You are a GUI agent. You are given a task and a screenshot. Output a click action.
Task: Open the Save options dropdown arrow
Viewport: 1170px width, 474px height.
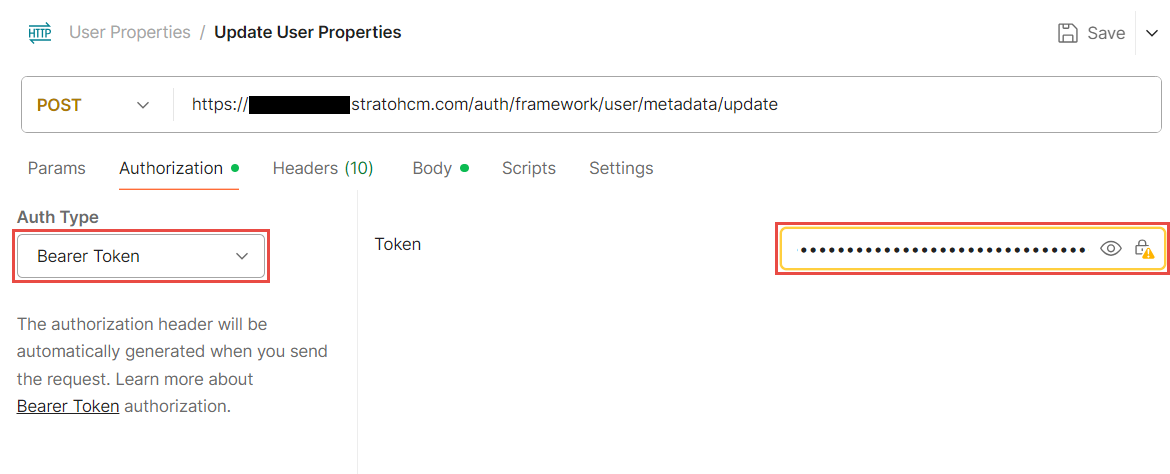[x=1150, y=33]
